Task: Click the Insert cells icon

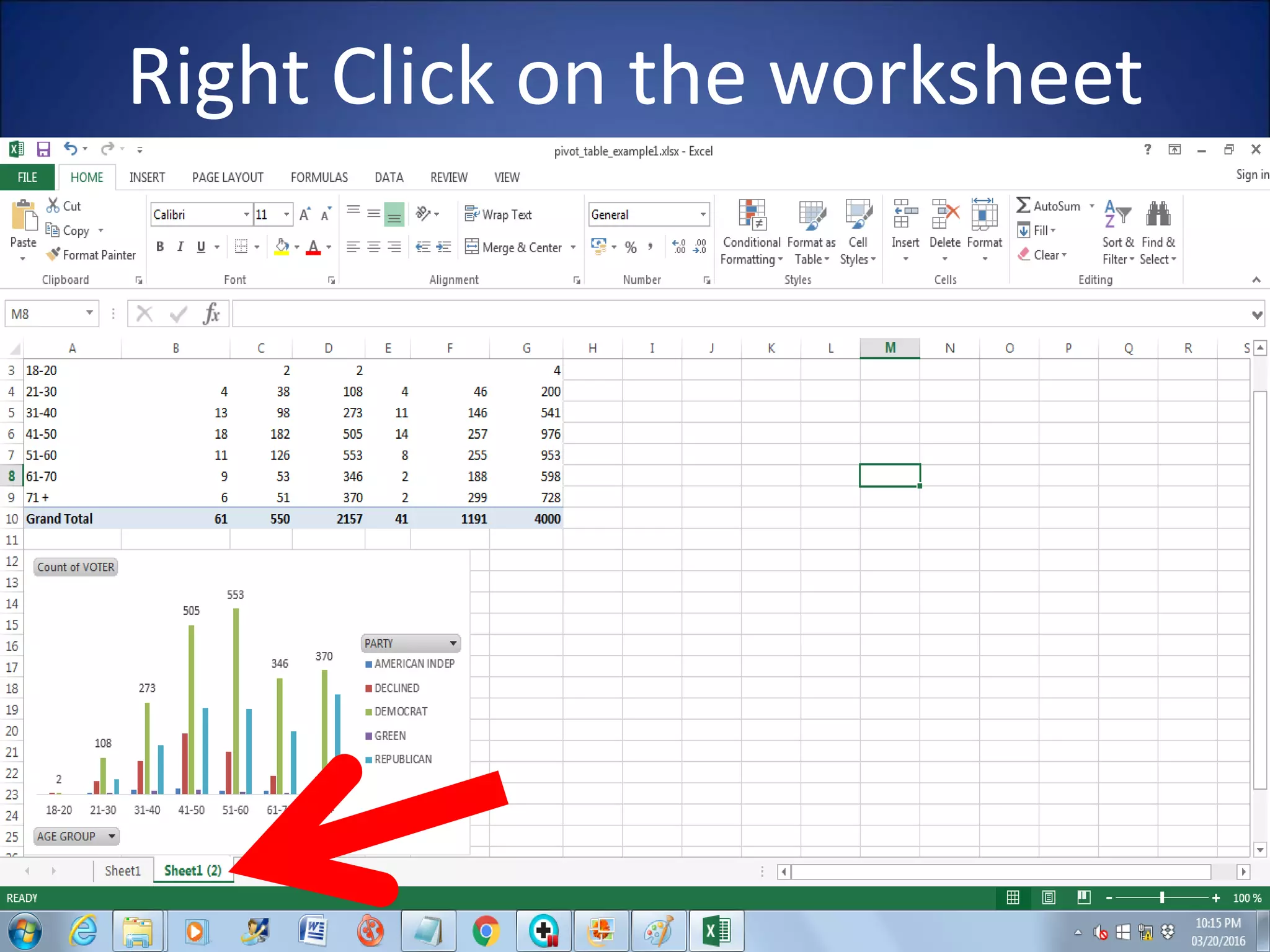Action: 905,214
